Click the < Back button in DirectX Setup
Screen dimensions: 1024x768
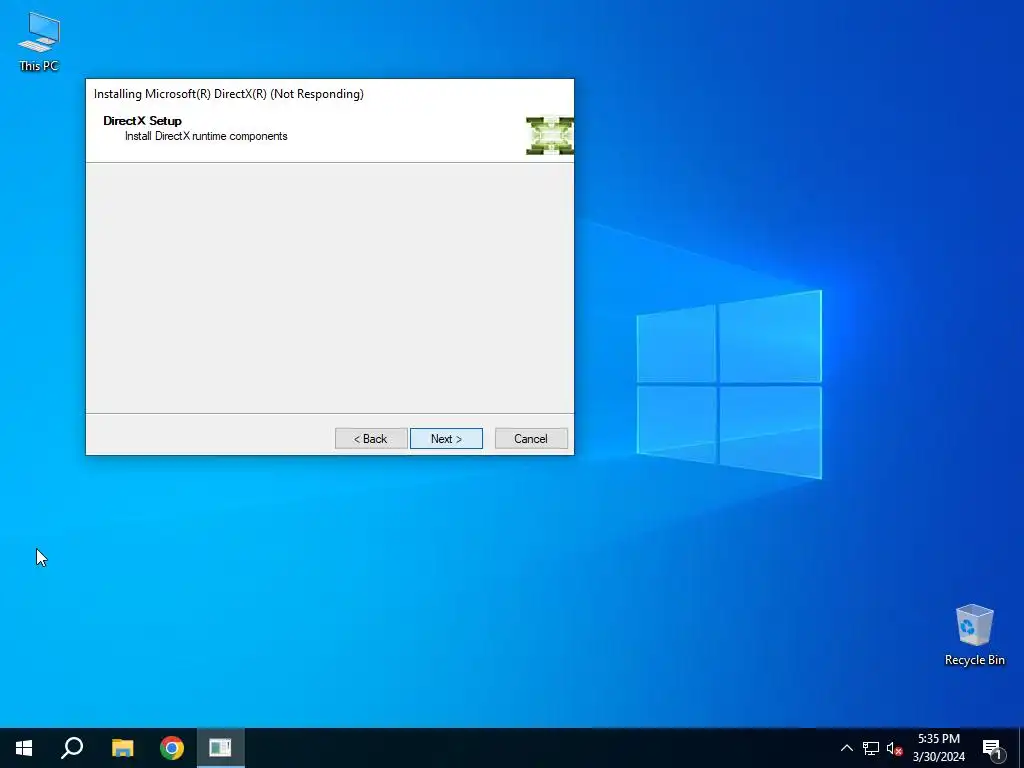click(371, 439)
